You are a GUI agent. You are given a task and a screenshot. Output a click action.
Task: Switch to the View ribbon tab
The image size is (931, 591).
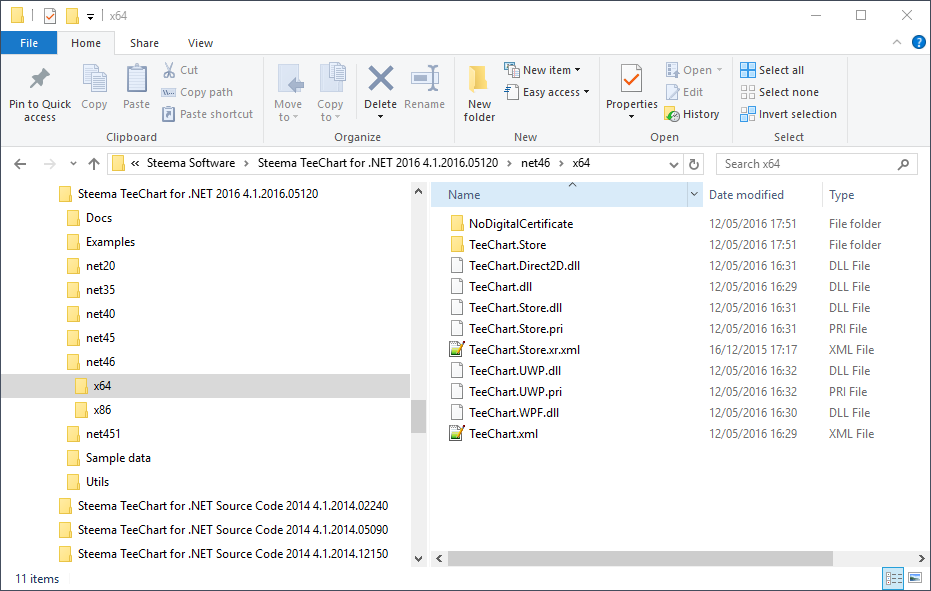pos(200,43)
